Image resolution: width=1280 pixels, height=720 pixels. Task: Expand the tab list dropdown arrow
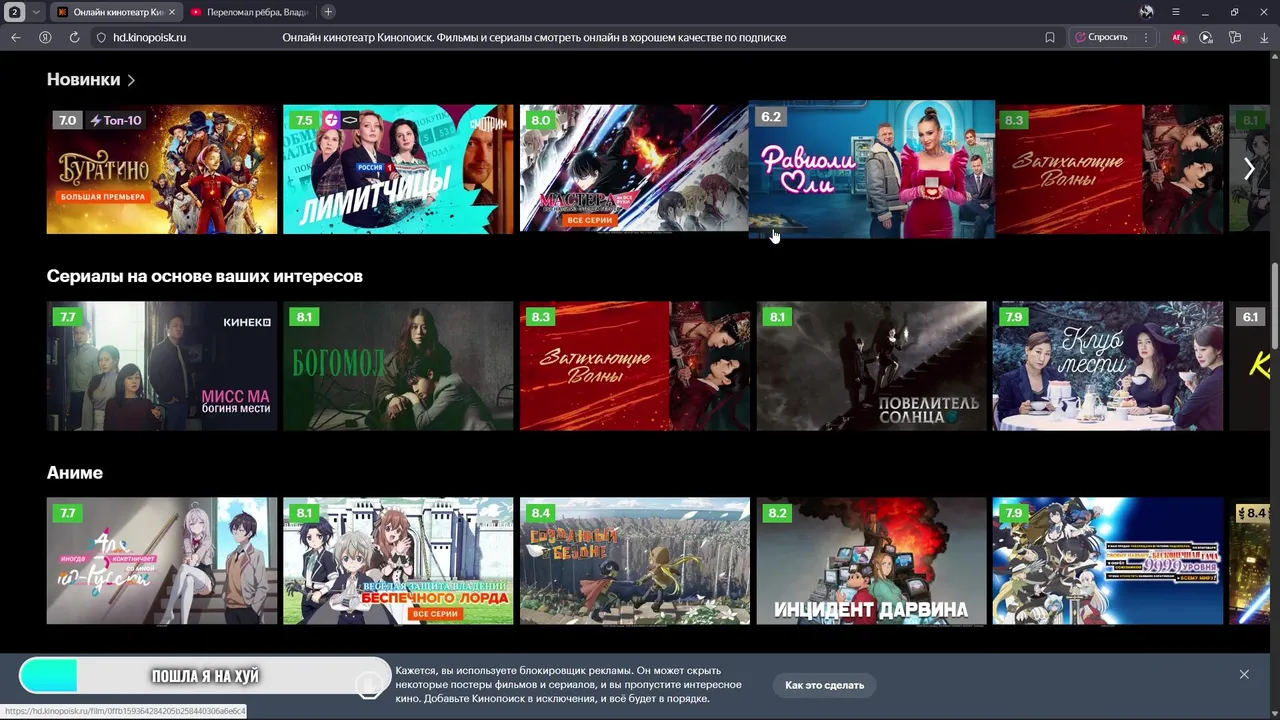tap(36, 12)
